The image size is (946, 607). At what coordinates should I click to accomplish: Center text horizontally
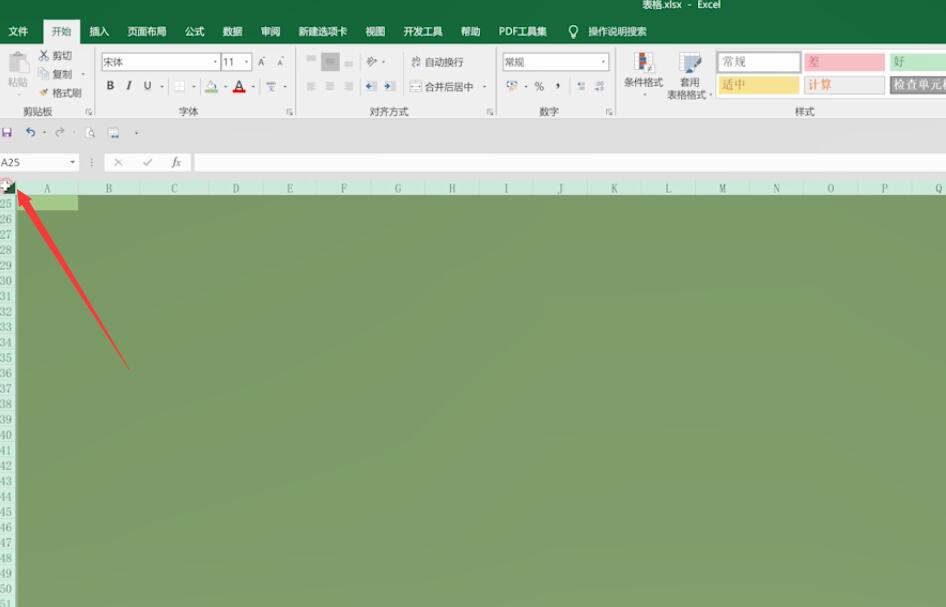(x=330, y=86)
